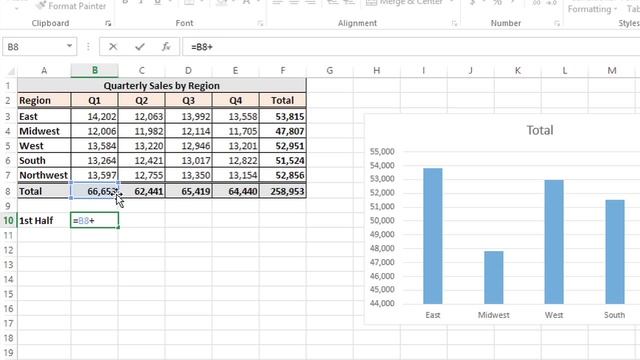
Task: Confirm the formula with the checkmark icon
Action: [x=140, y=47]
